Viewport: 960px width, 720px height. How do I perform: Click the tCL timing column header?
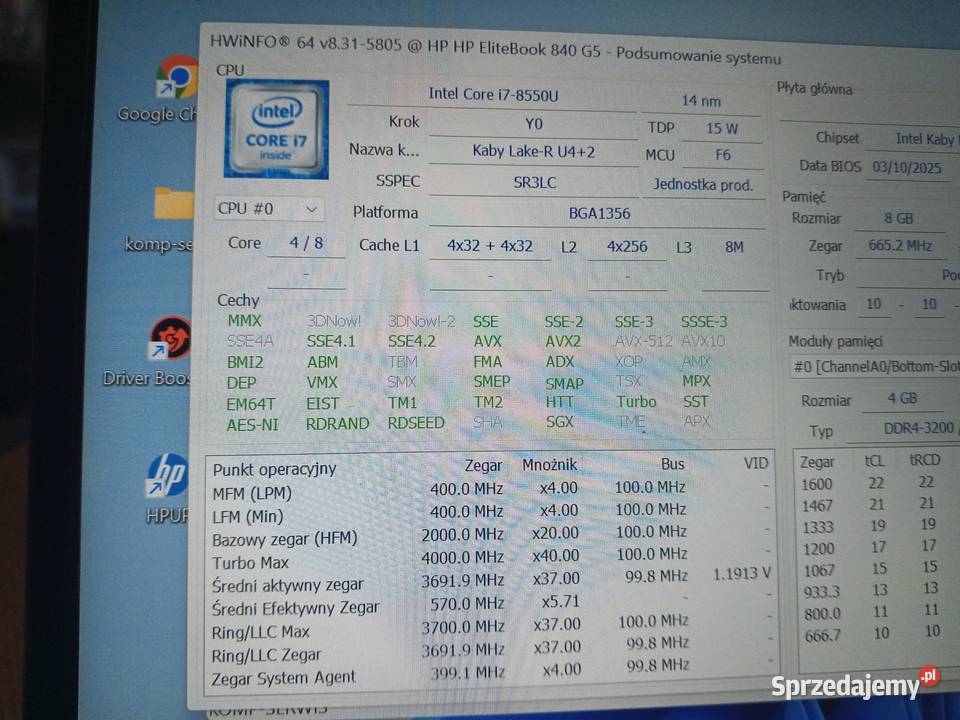[874, 461]
